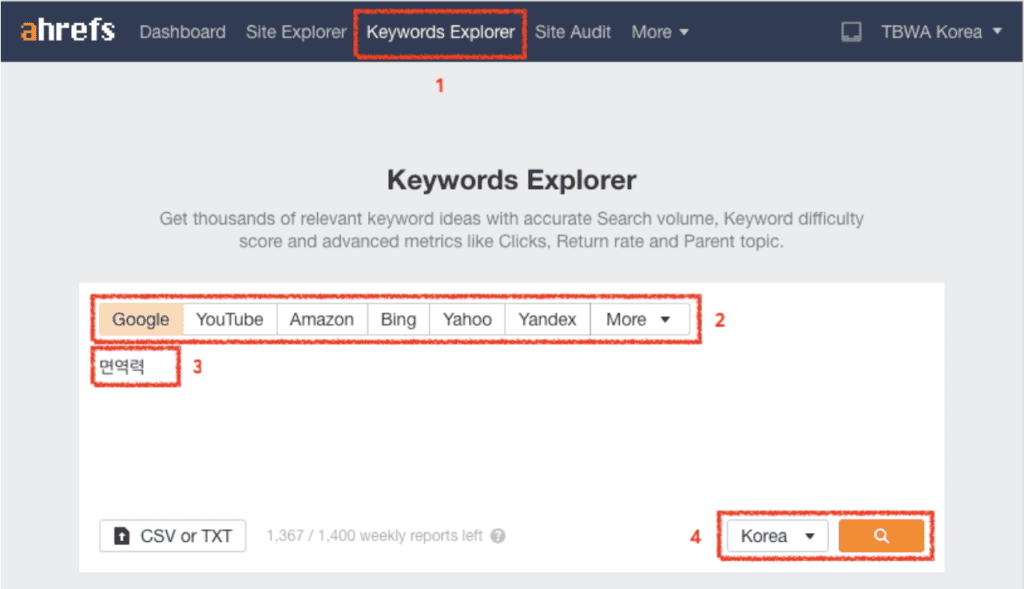
Task: Select the Yahoo search engine tab
Action: point(467,319)
